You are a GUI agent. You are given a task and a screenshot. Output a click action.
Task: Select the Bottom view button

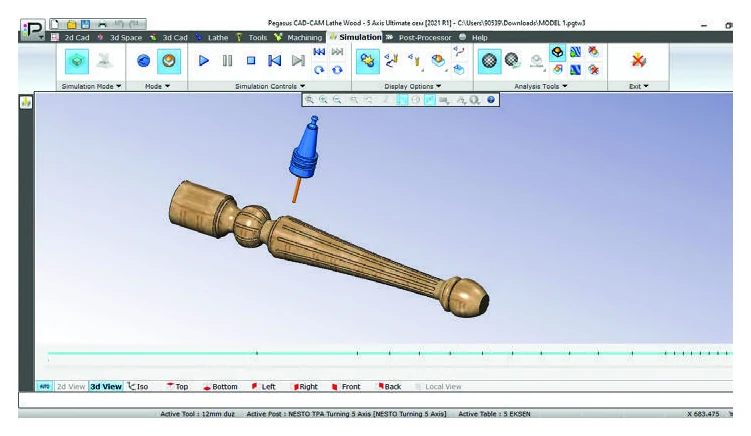(220, 386)
